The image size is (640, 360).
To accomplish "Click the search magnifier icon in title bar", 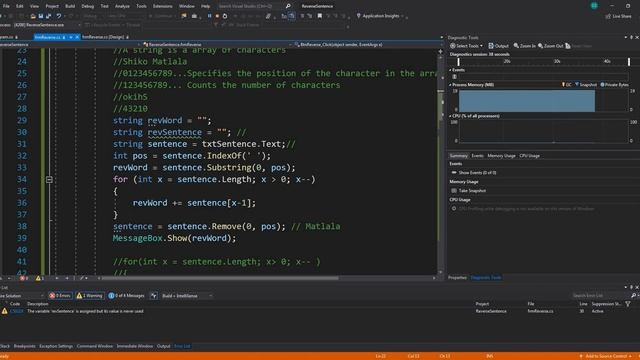I will tap(288, 6).
